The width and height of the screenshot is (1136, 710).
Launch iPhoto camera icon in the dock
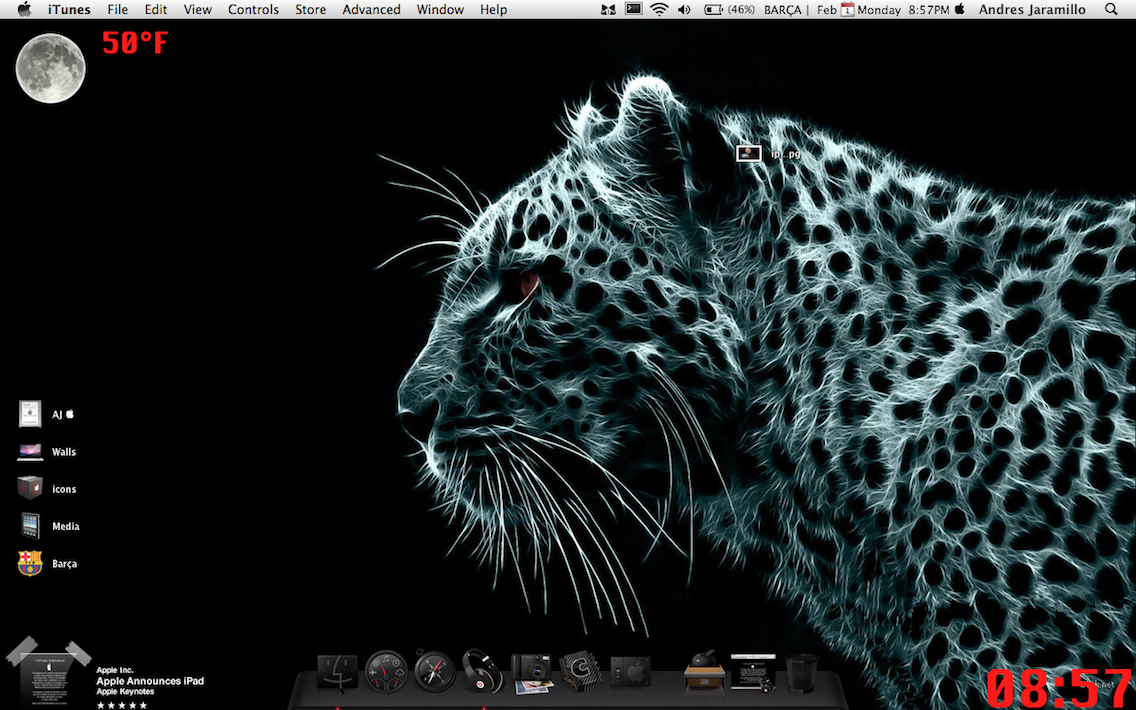click(531, 673)
